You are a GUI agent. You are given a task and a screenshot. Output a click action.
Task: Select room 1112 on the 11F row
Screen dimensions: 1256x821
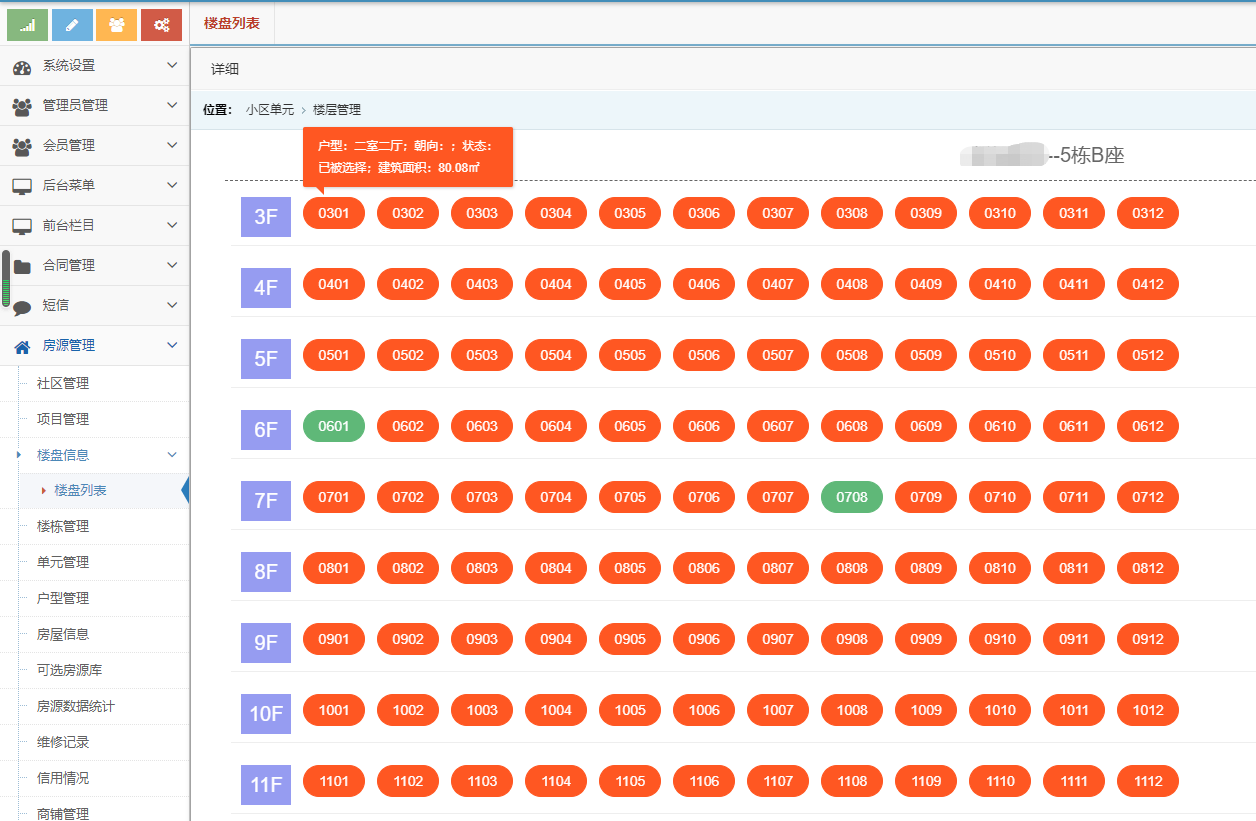1148,781
